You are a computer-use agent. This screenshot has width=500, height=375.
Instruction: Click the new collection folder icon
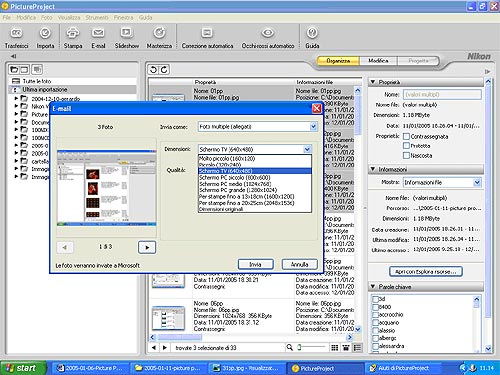tap(14, 69)
